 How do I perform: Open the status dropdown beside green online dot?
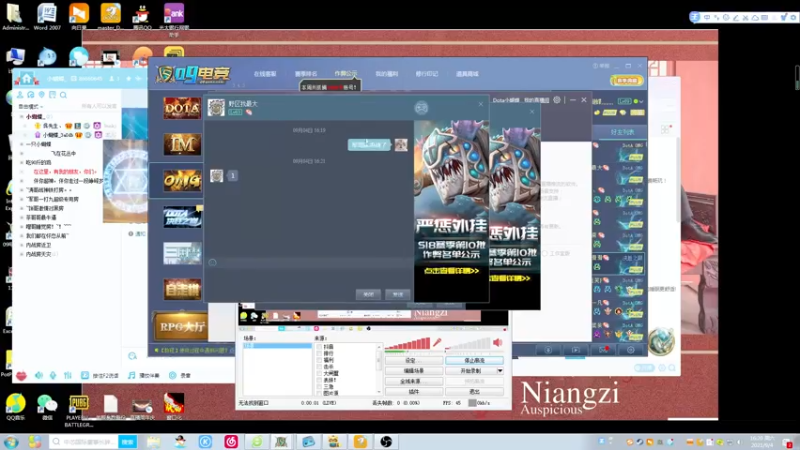641,102
